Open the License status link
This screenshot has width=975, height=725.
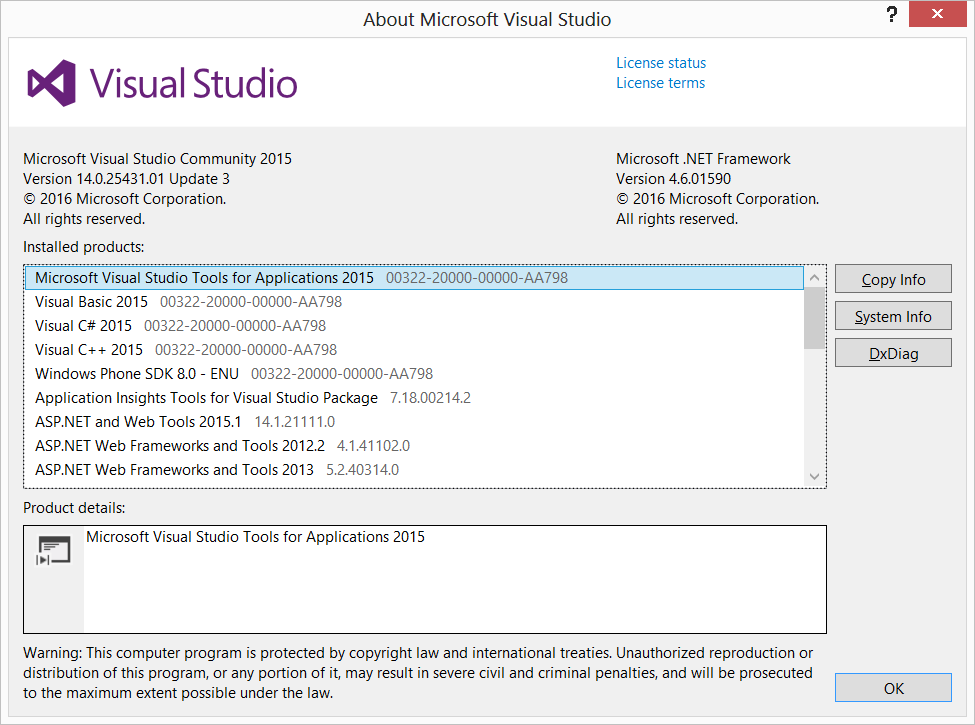point(661,63)
